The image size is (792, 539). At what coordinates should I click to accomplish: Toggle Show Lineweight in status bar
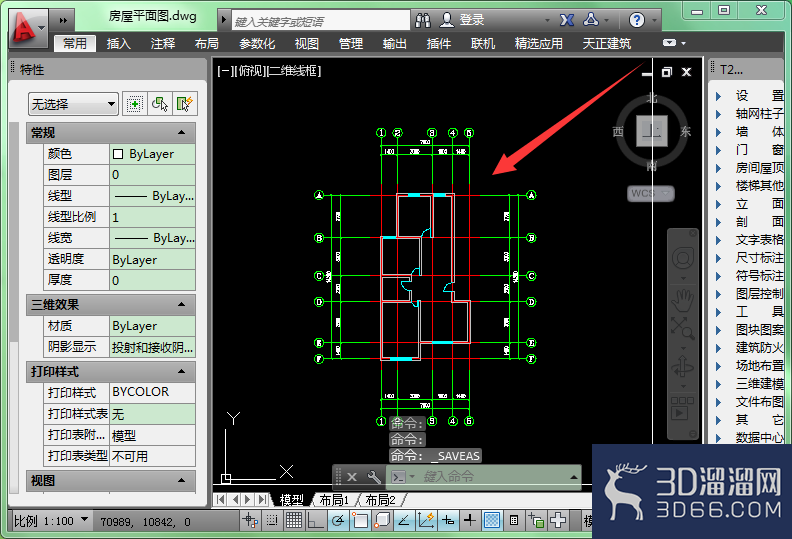470,520
